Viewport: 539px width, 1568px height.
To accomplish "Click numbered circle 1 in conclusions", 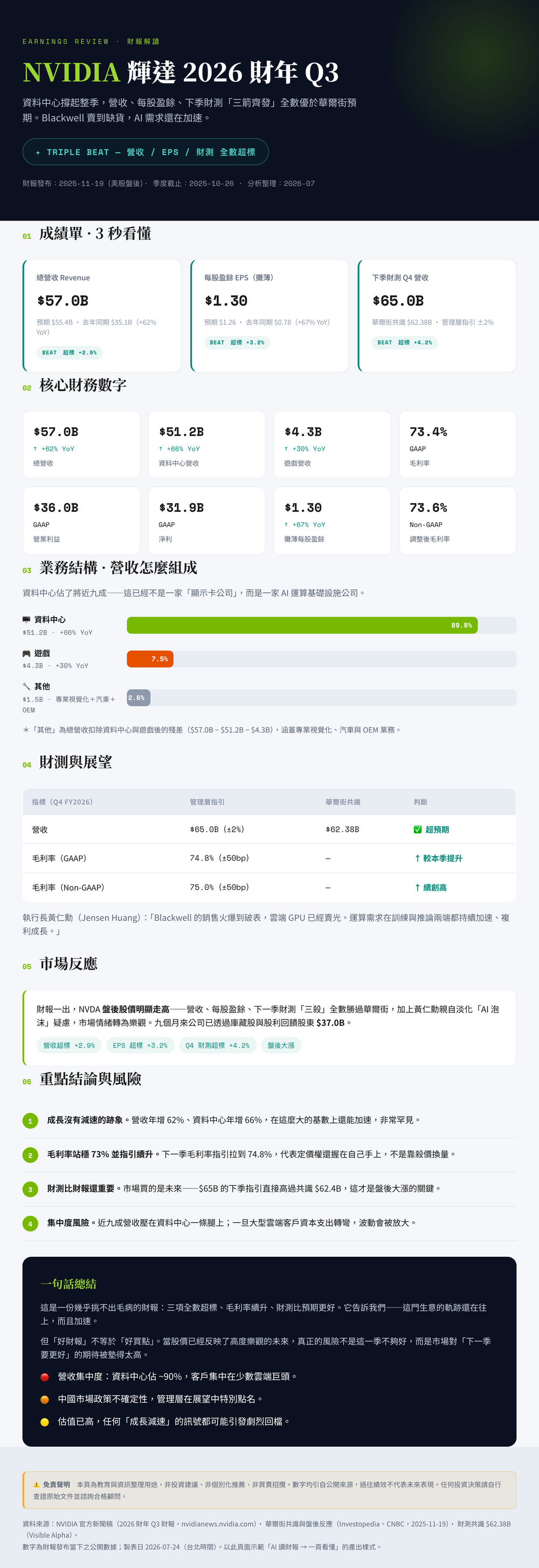I will pos(30,1121).
